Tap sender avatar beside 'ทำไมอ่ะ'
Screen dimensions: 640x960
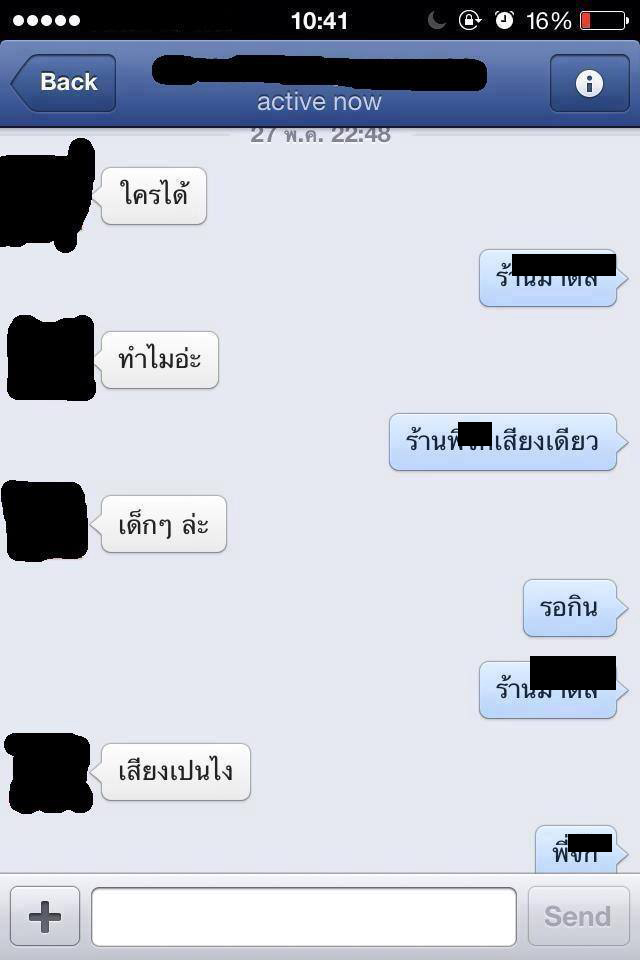click(51, 358)
